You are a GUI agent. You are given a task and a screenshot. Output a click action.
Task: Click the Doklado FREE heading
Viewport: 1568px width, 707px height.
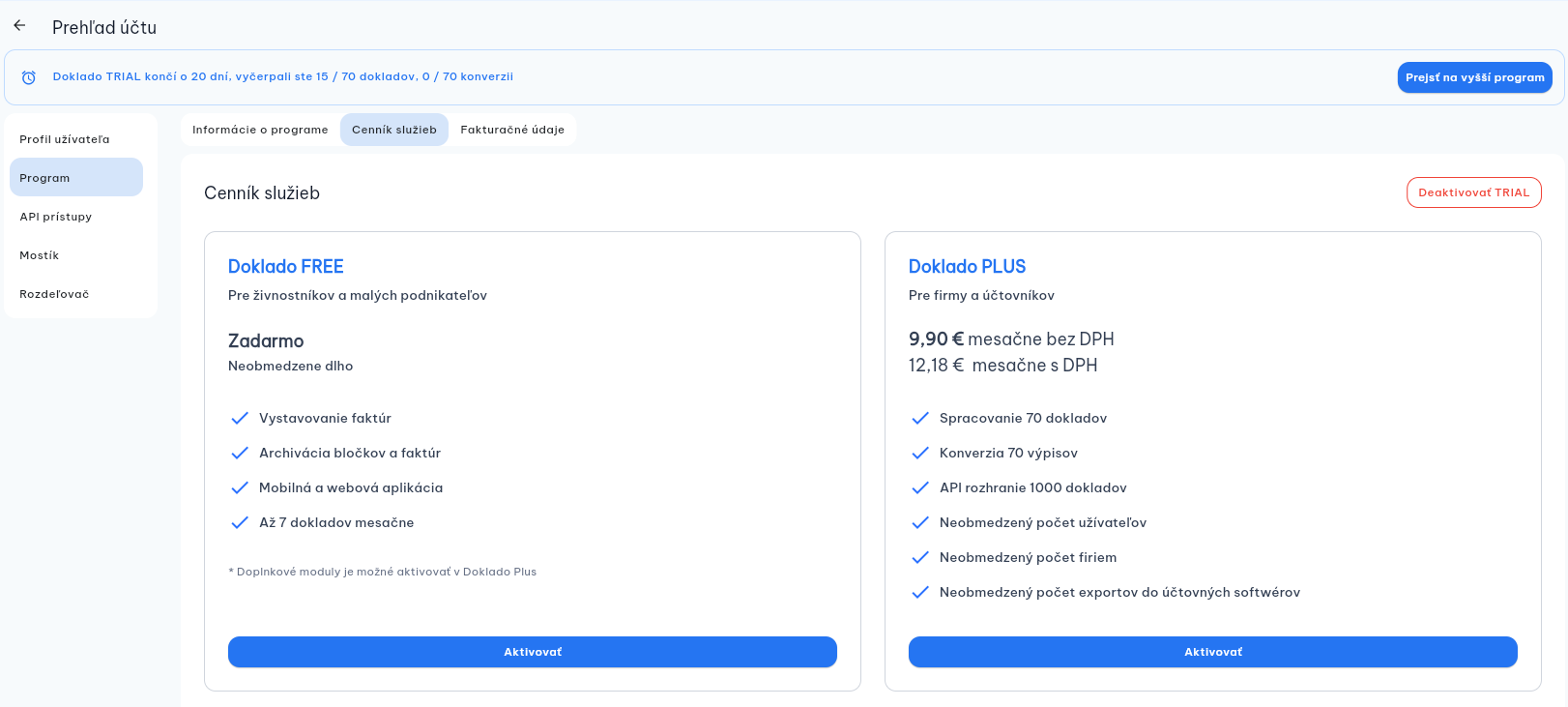coord(286,267)
